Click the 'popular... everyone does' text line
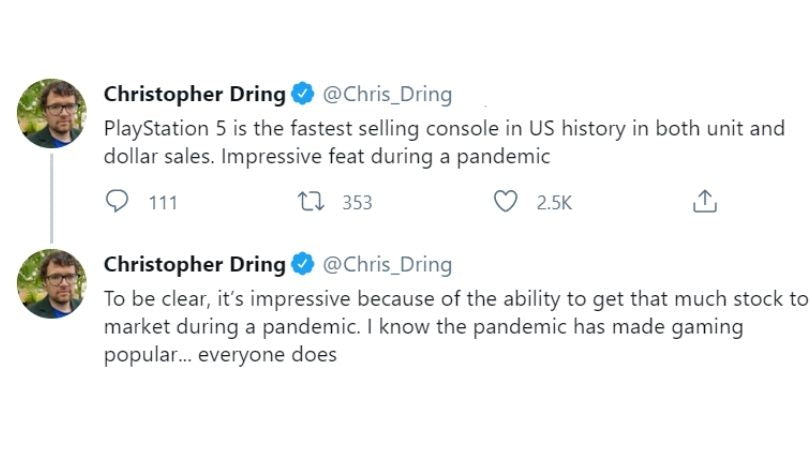 click(x=220, y=354)
